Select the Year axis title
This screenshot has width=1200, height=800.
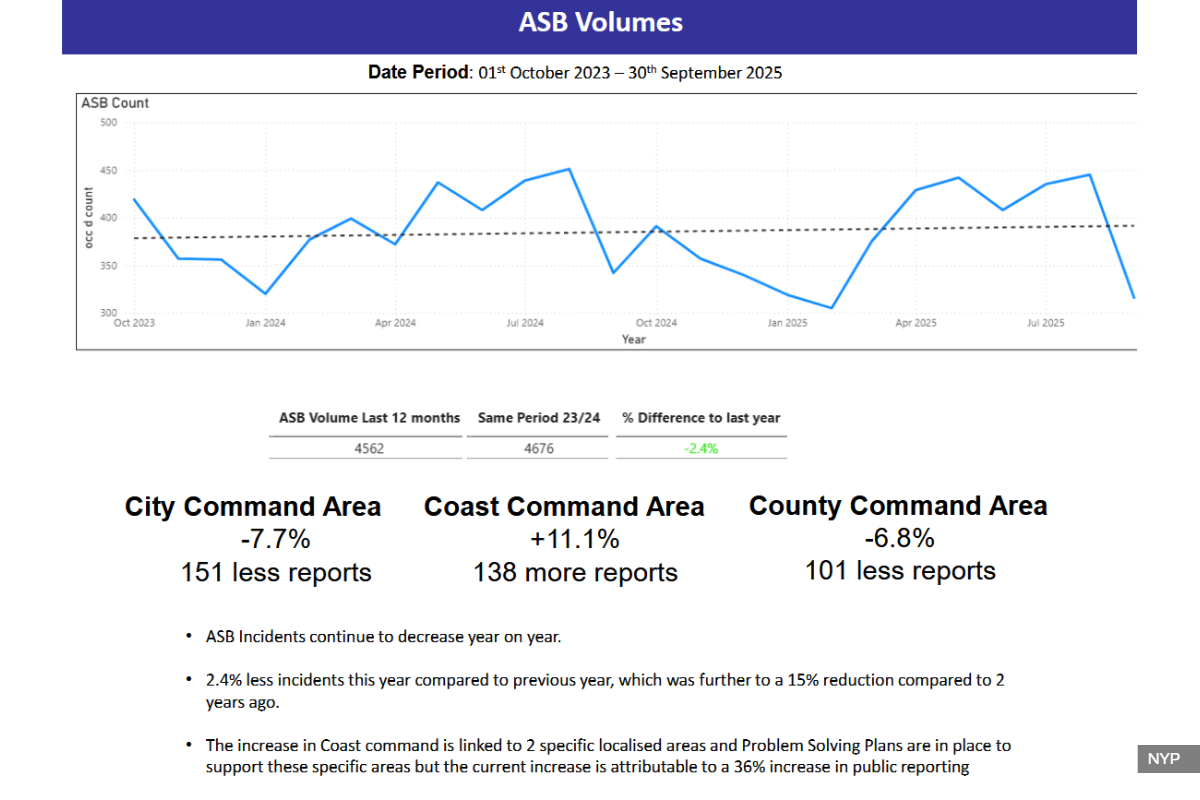[x=633, y=339]
